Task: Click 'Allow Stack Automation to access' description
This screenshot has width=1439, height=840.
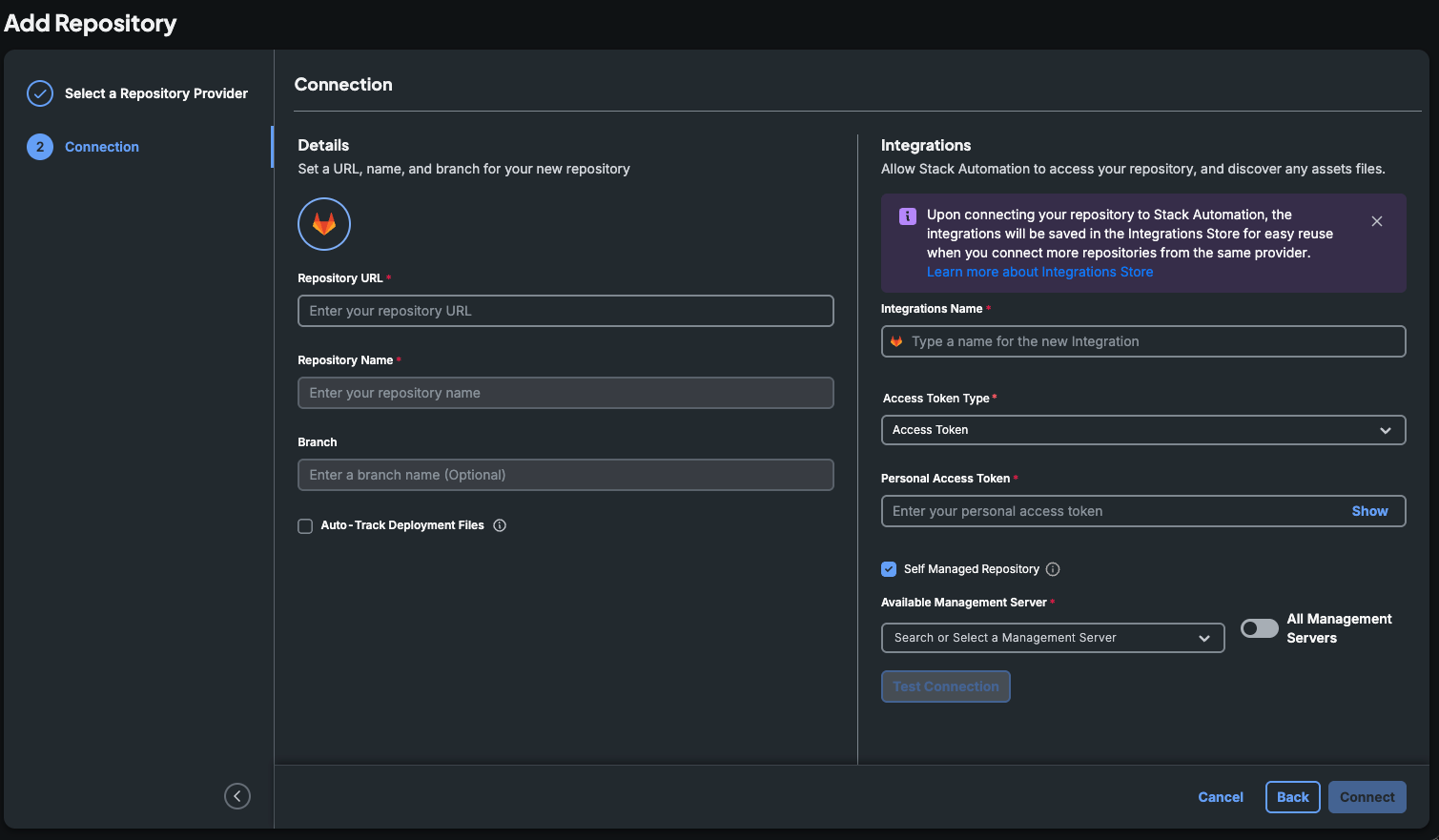Action: click(1133, 169)
